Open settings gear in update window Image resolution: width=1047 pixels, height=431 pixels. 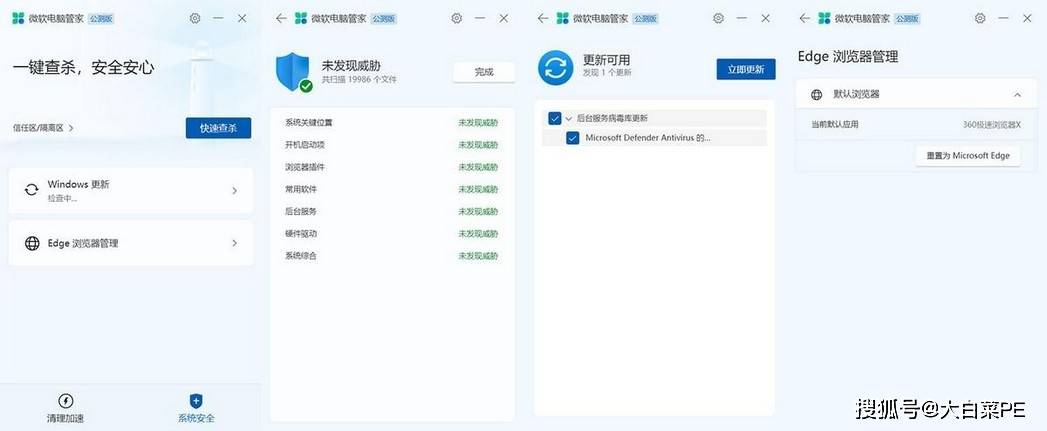pyautogui.click(x=718, y=19)
